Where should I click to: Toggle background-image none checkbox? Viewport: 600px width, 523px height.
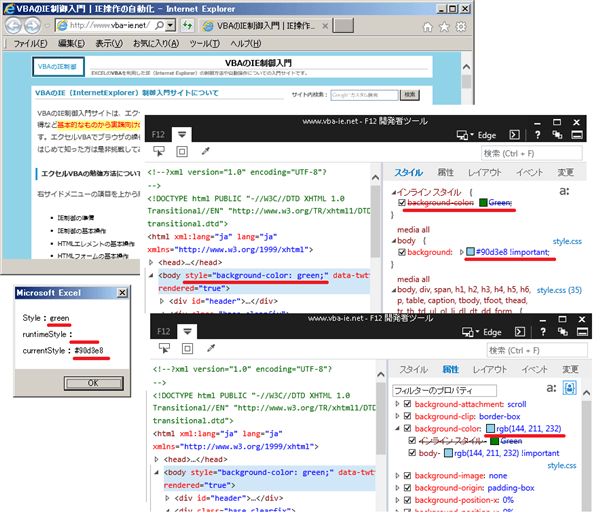(x=408, y=476)
